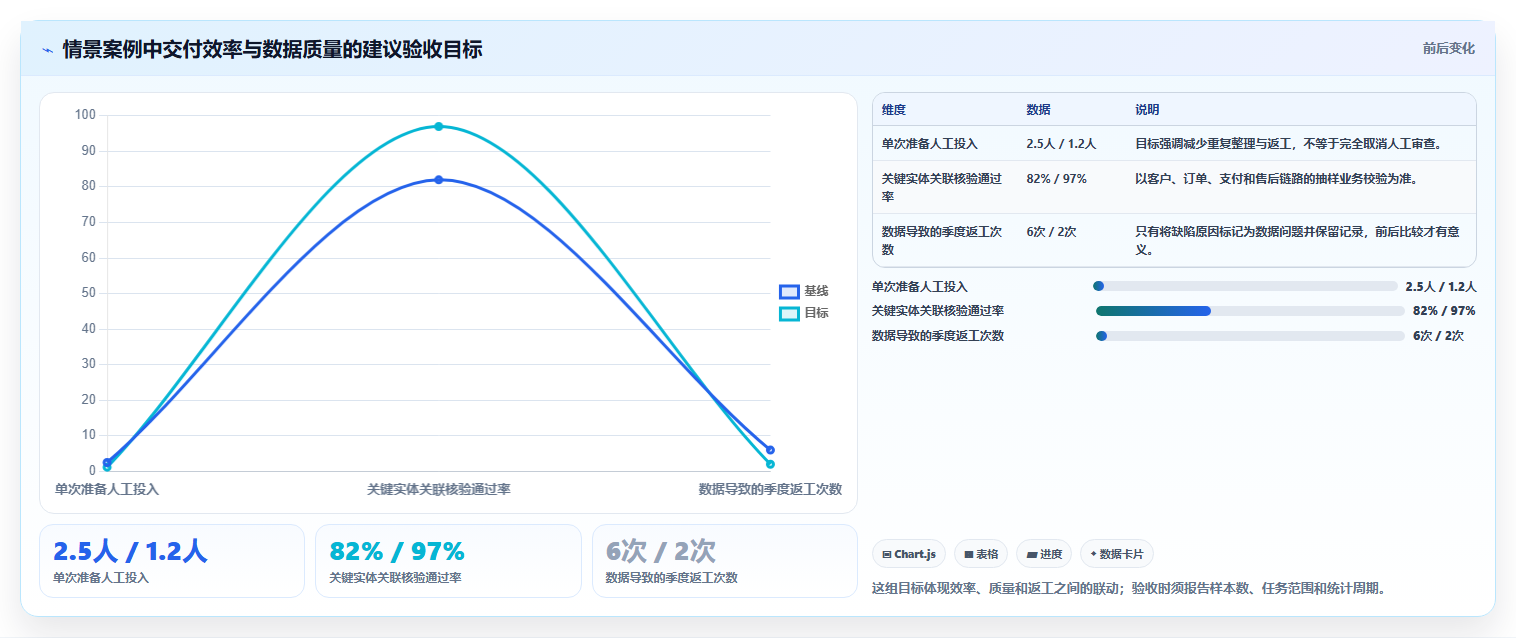Click y-axis tick label 100

pyautogui.click(x=85, y=115)
